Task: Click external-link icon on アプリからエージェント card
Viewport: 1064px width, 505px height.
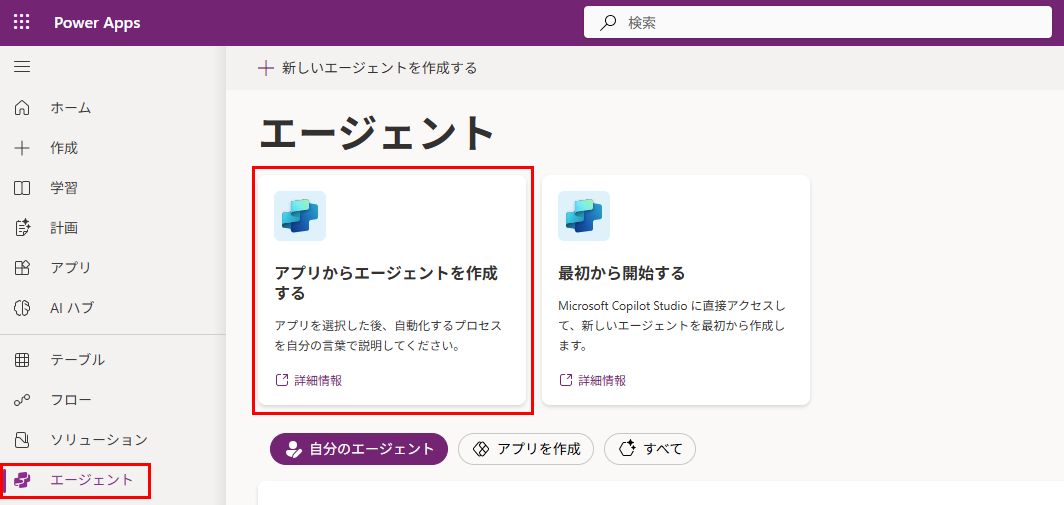Action: pos(282,380)
